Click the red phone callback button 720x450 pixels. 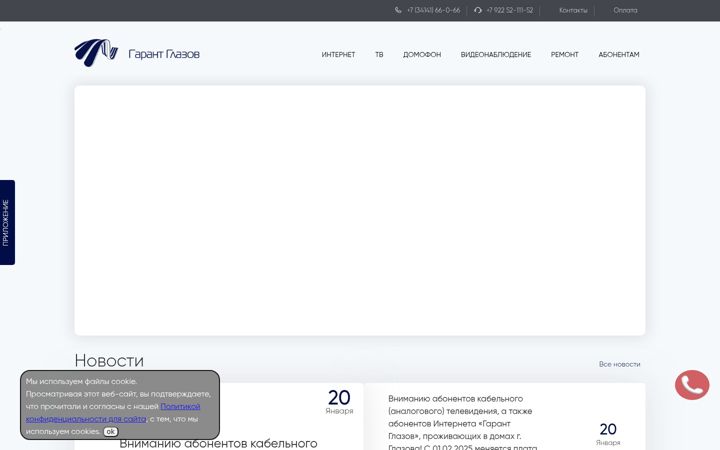click(692, 385)
